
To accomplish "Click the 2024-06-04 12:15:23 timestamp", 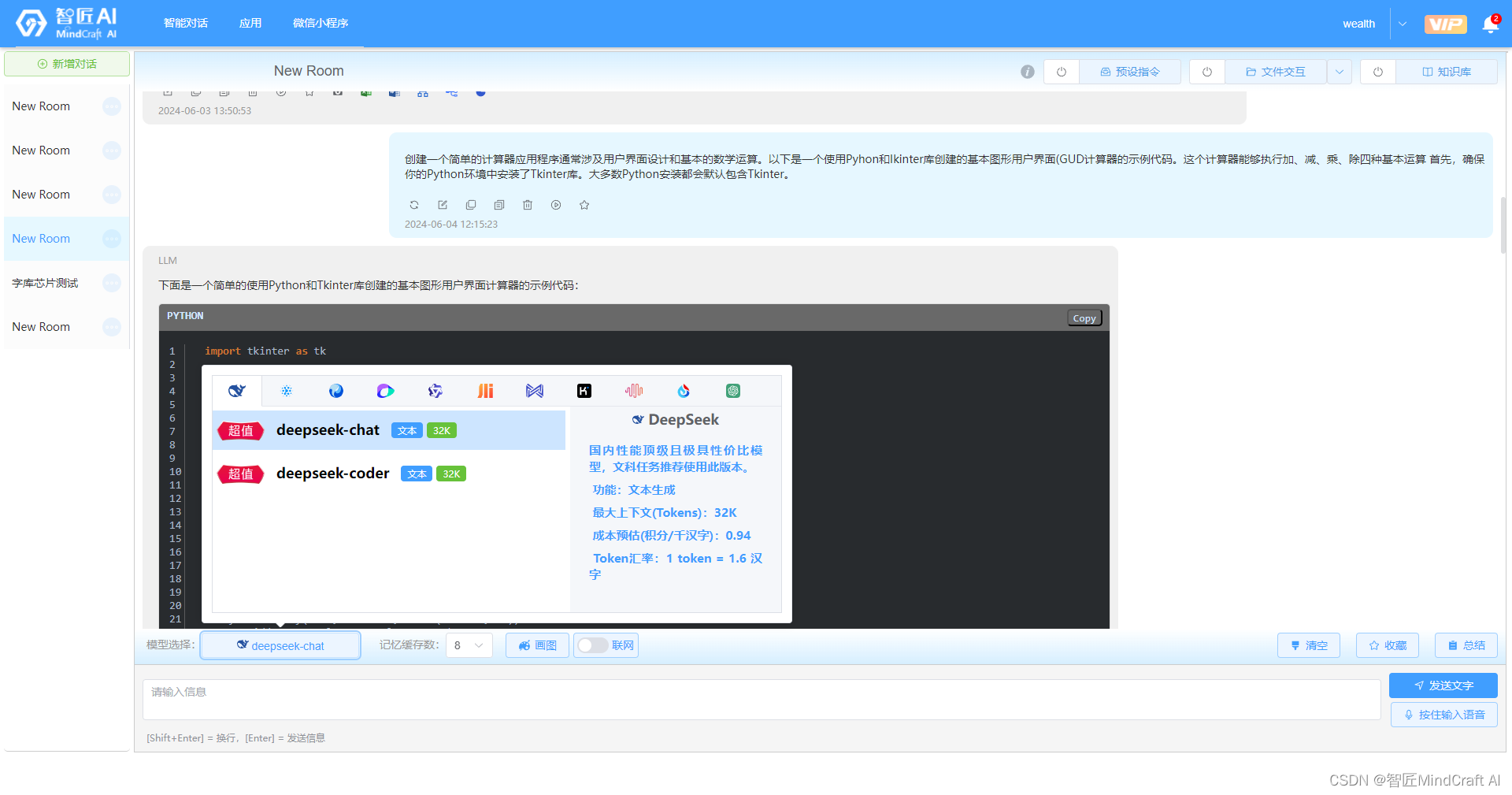I will coord(451,225).
